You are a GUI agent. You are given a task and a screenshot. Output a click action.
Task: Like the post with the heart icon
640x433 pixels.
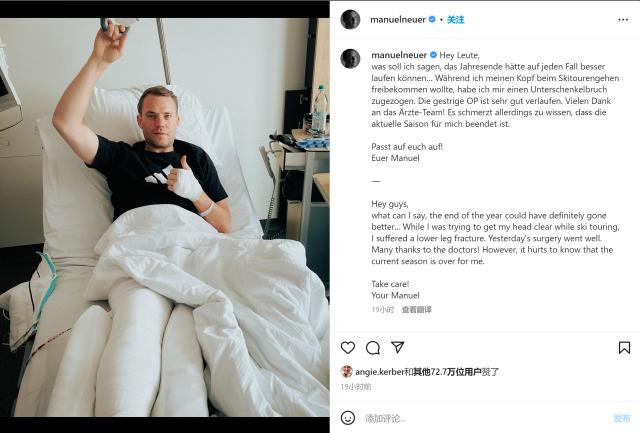click(x=348, y=348)
